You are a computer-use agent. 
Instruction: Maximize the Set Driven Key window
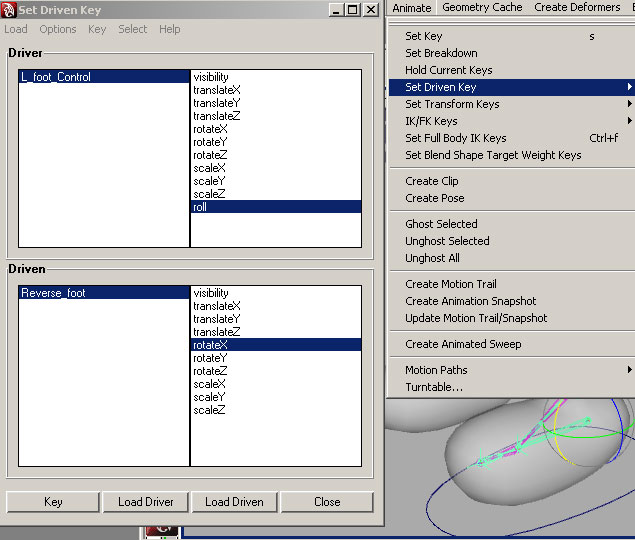pos(352,9)
